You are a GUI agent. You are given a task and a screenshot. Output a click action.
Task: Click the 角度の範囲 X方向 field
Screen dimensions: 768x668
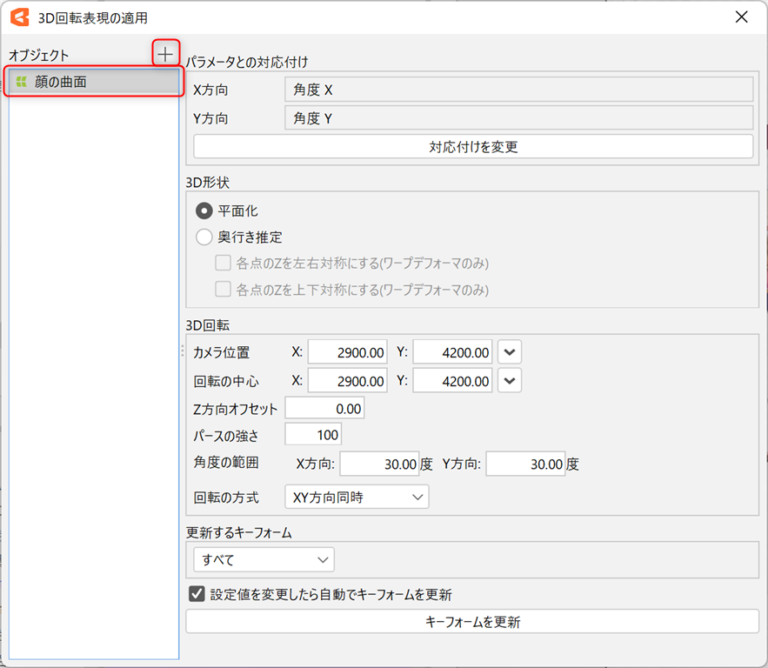[x=379, y=464]
